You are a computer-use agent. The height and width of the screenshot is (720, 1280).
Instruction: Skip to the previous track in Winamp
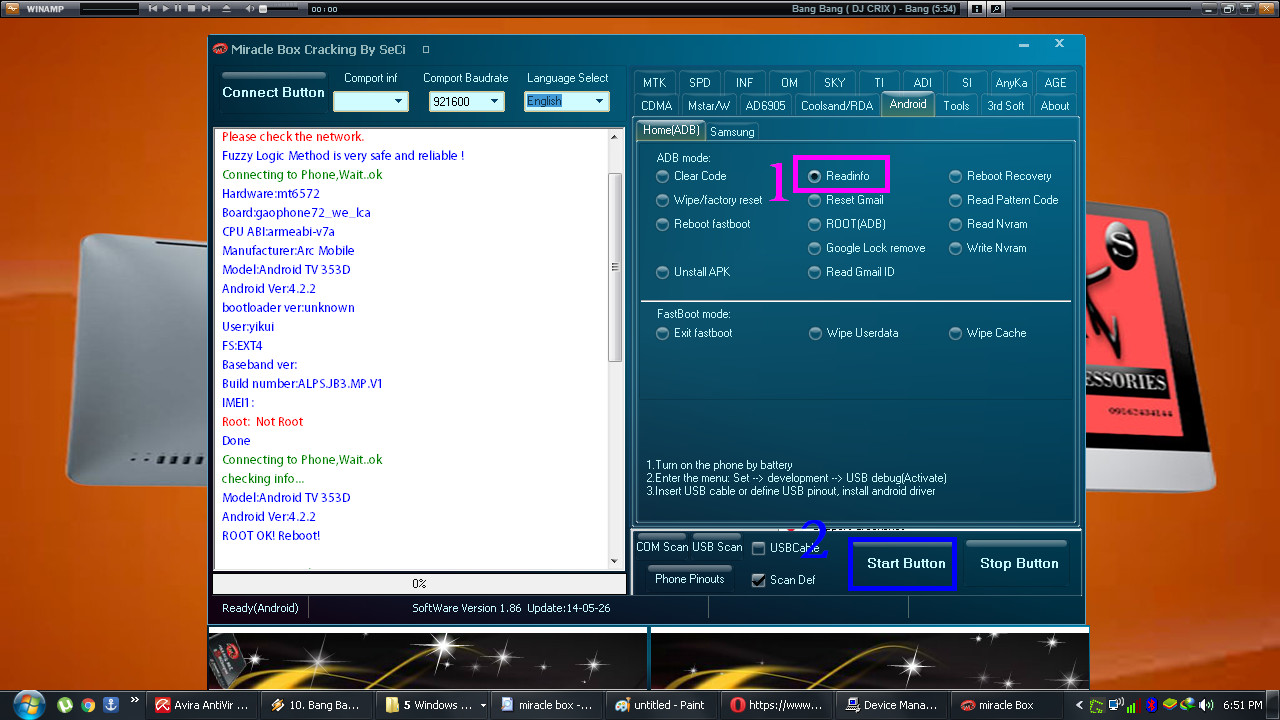[x=153, y=8]
